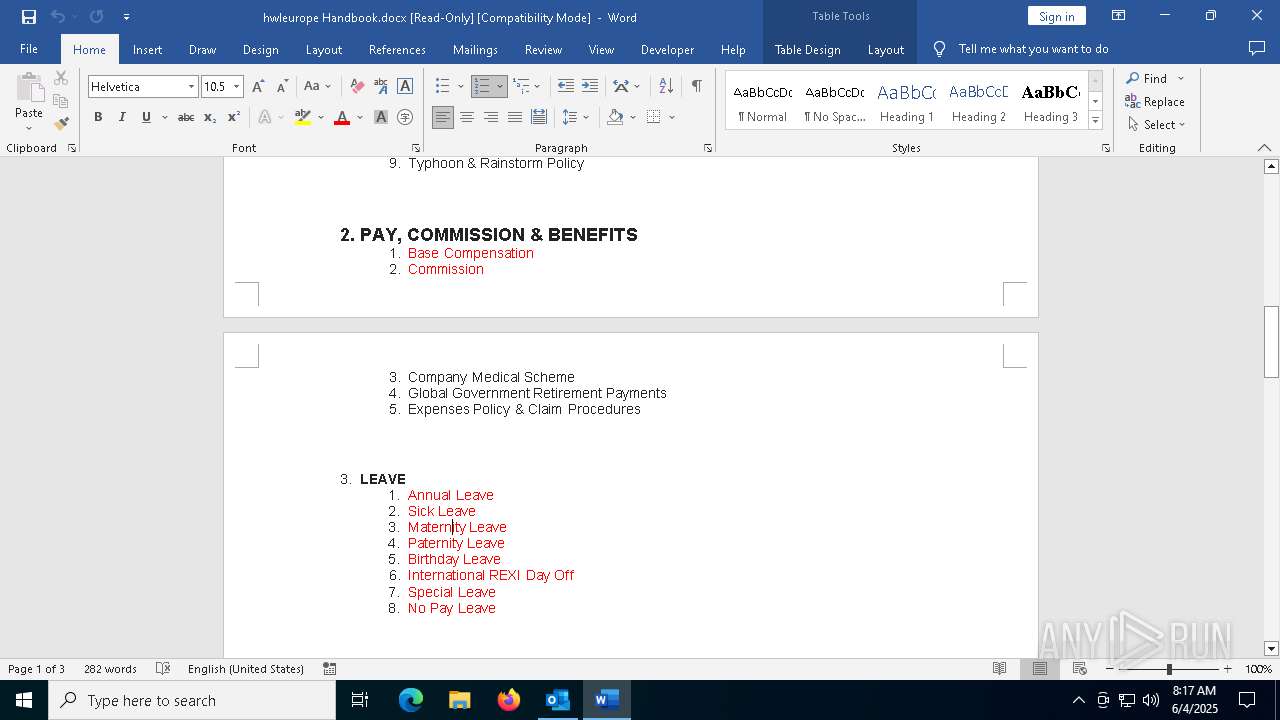This screenshot has height=720, width=1280.
Task: Click the Save icon in title bar
Action: click(x=29, y=17)
